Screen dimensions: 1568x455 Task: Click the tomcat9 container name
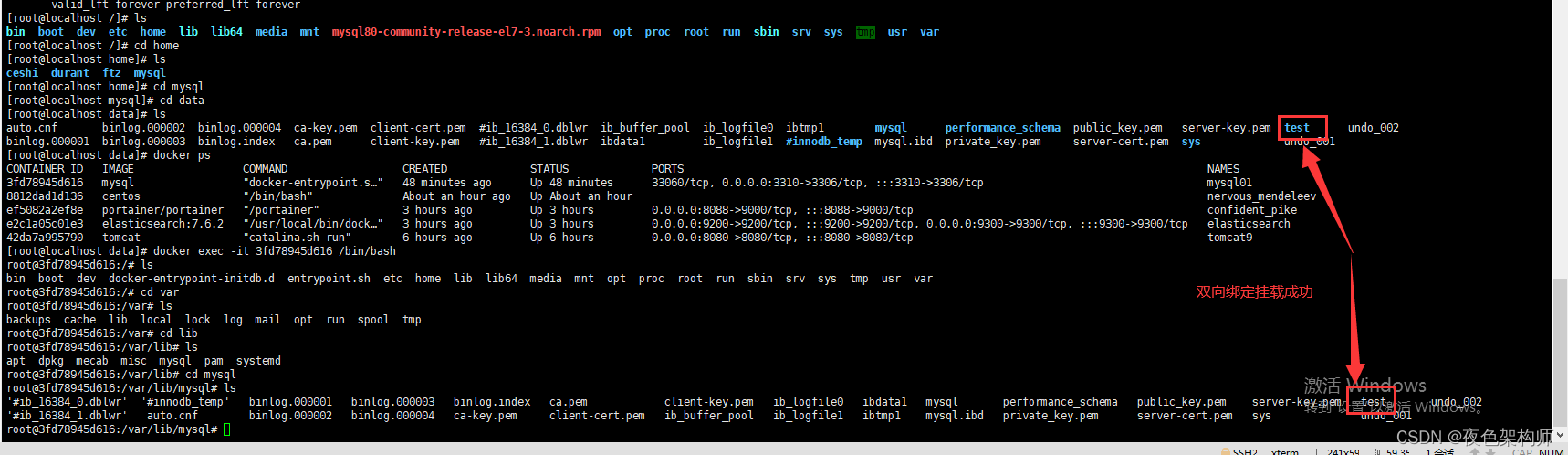tap(1229, 238)
